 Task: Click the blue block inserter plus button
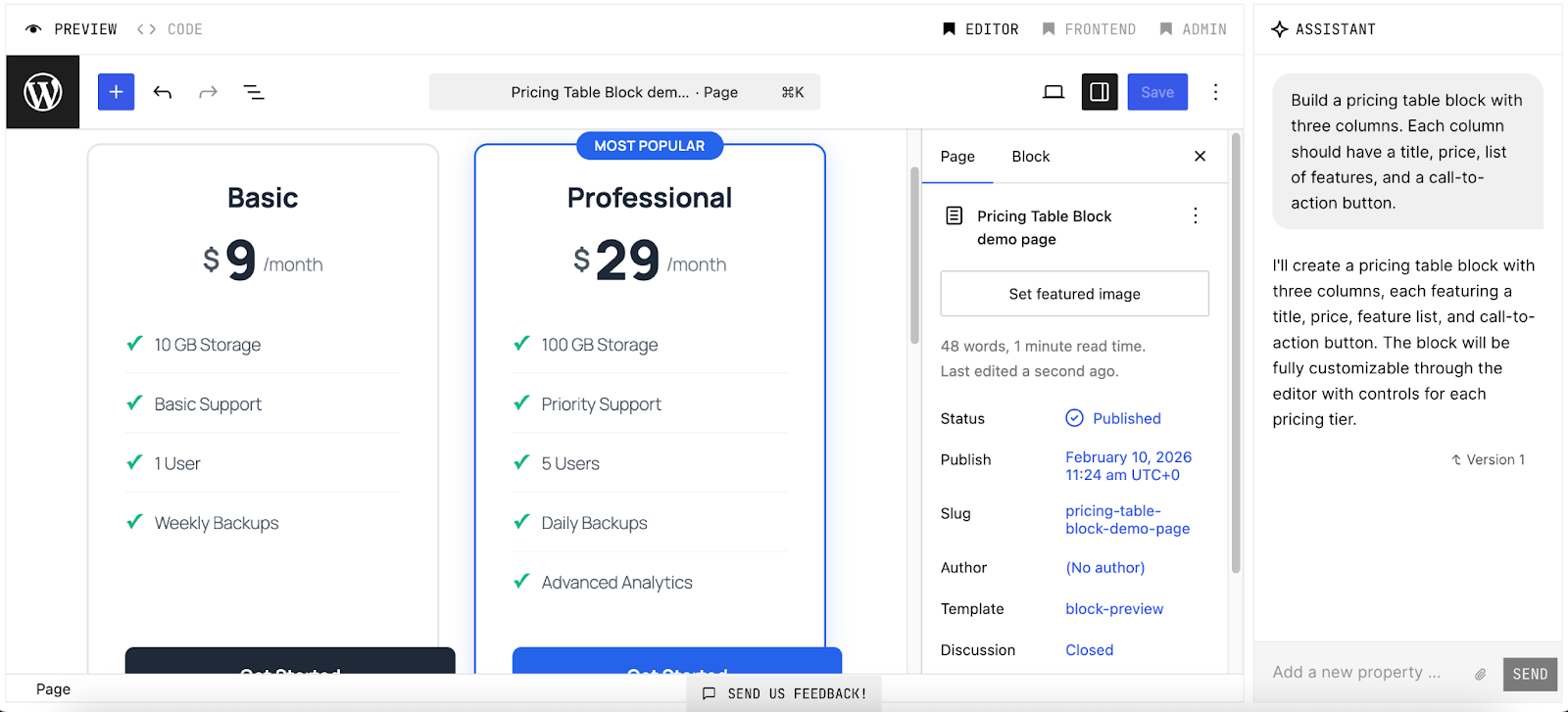tap(116, 92)
